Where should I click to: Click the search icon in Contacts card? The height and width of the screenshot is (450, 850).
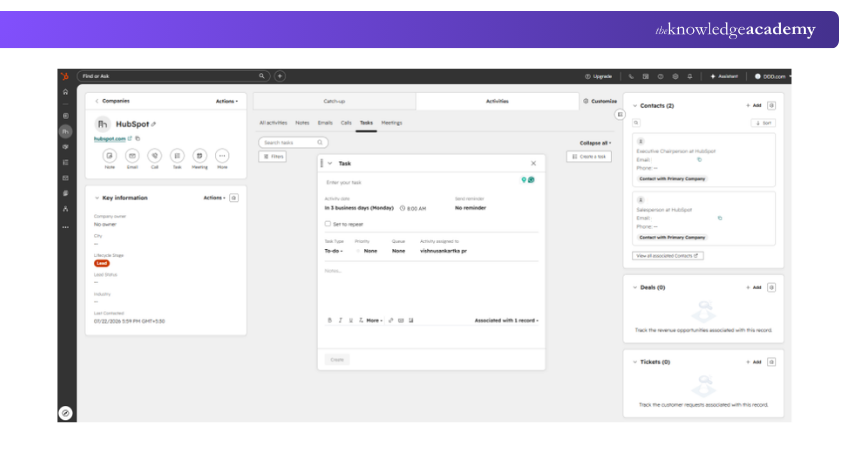point(636,123)
